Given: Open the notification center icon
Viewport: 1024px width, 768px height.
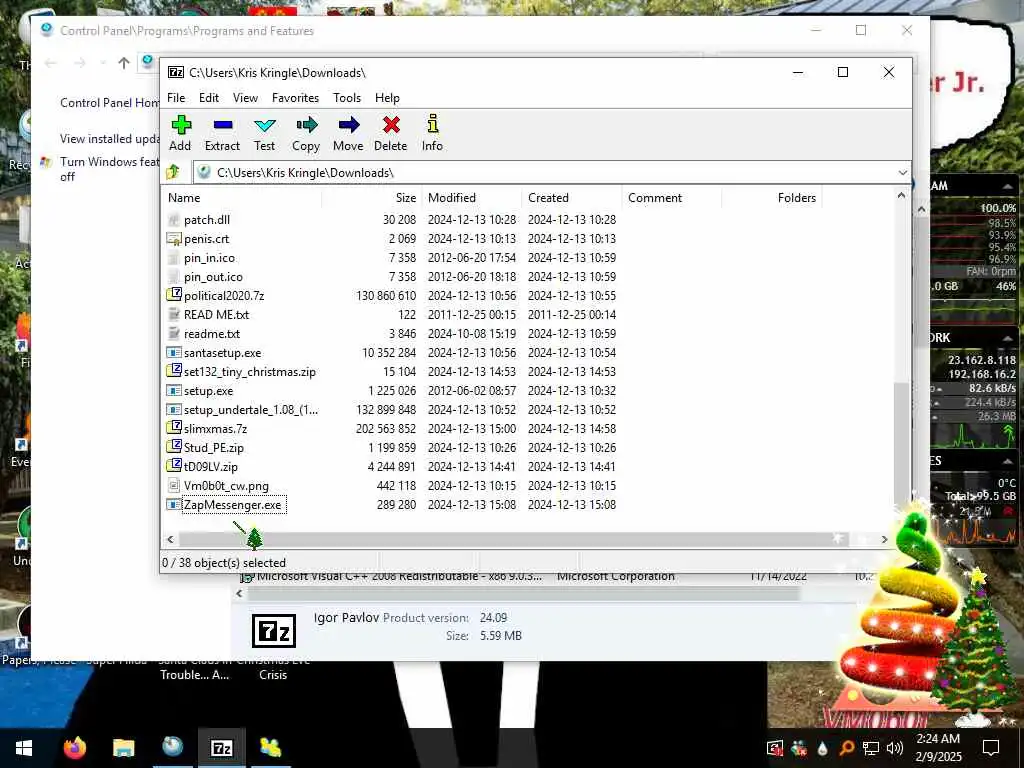Looking at the screenshot, I should tap(991, 748).
